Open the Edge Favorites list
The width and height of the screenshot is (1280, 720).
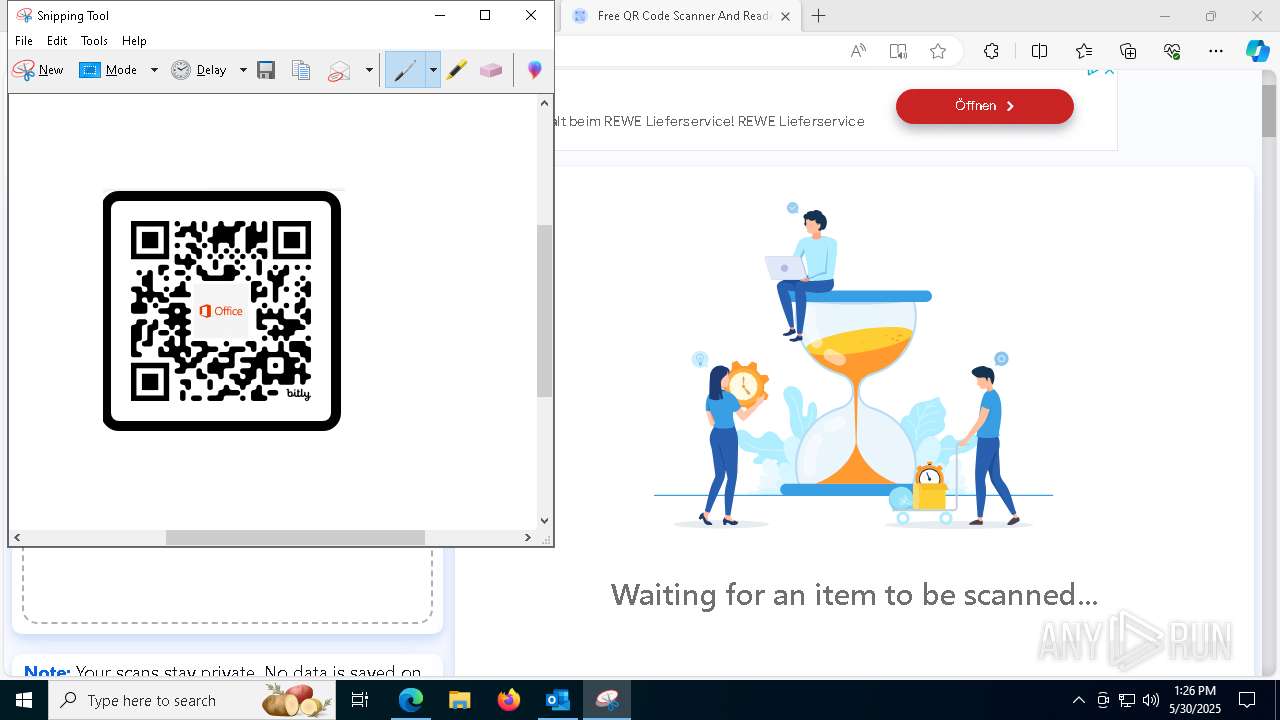tap(1084, 52)
